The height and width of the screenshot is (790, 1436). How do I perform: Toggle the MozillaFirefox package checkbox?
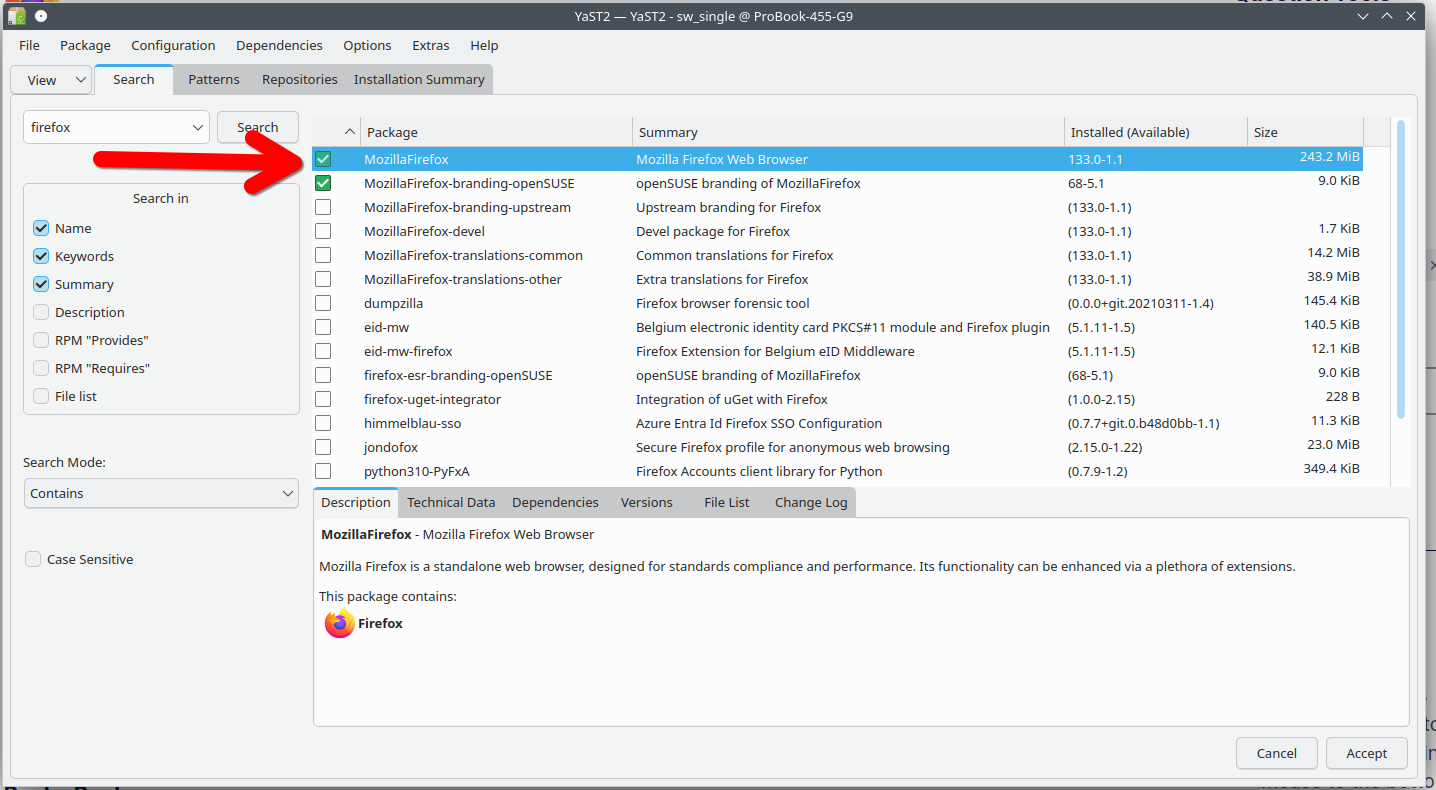323,159
